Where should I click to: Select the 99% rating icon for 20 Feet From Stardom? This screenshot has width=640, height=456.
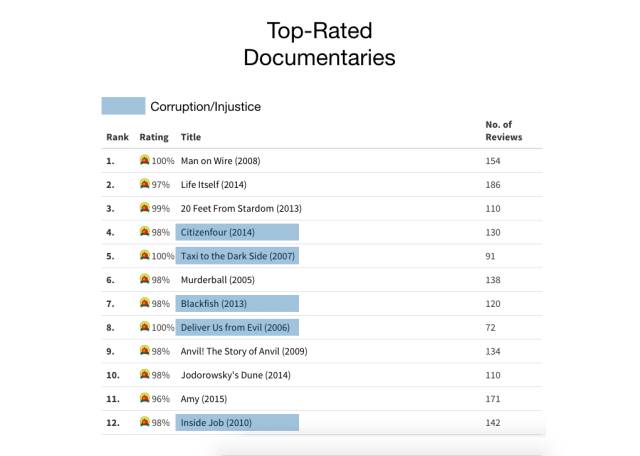[144, 207]
